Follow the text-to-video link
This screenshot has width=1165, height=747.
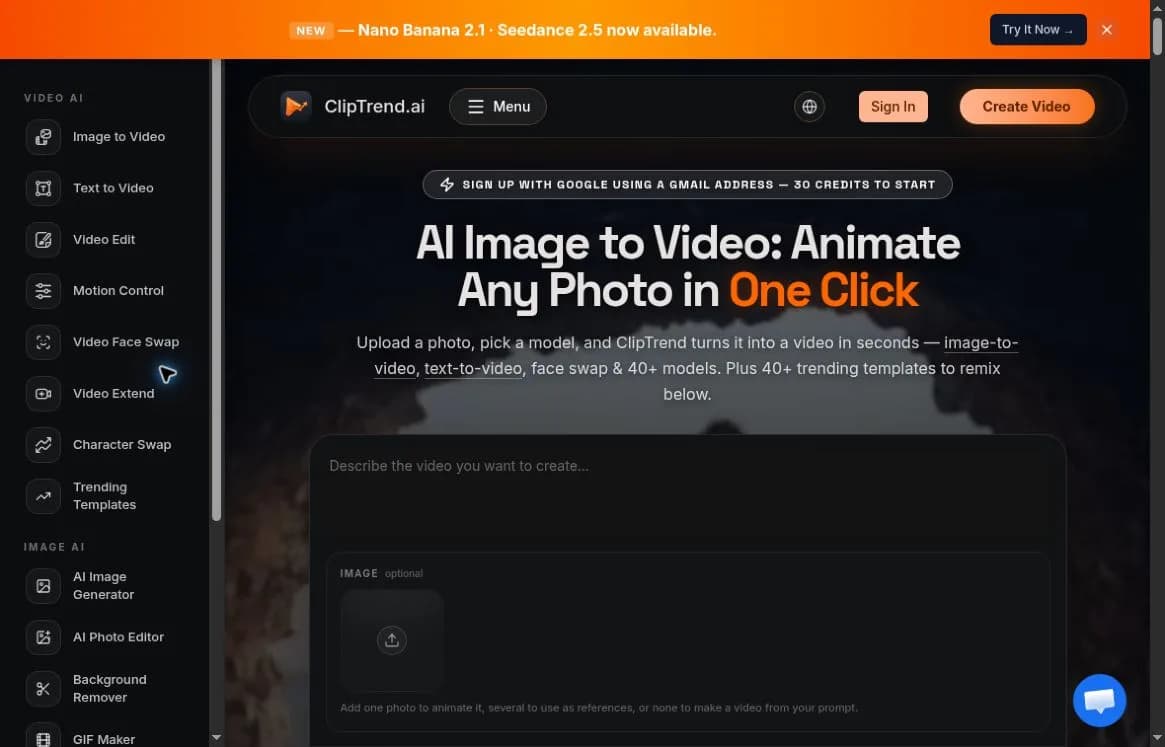point(473,369)
